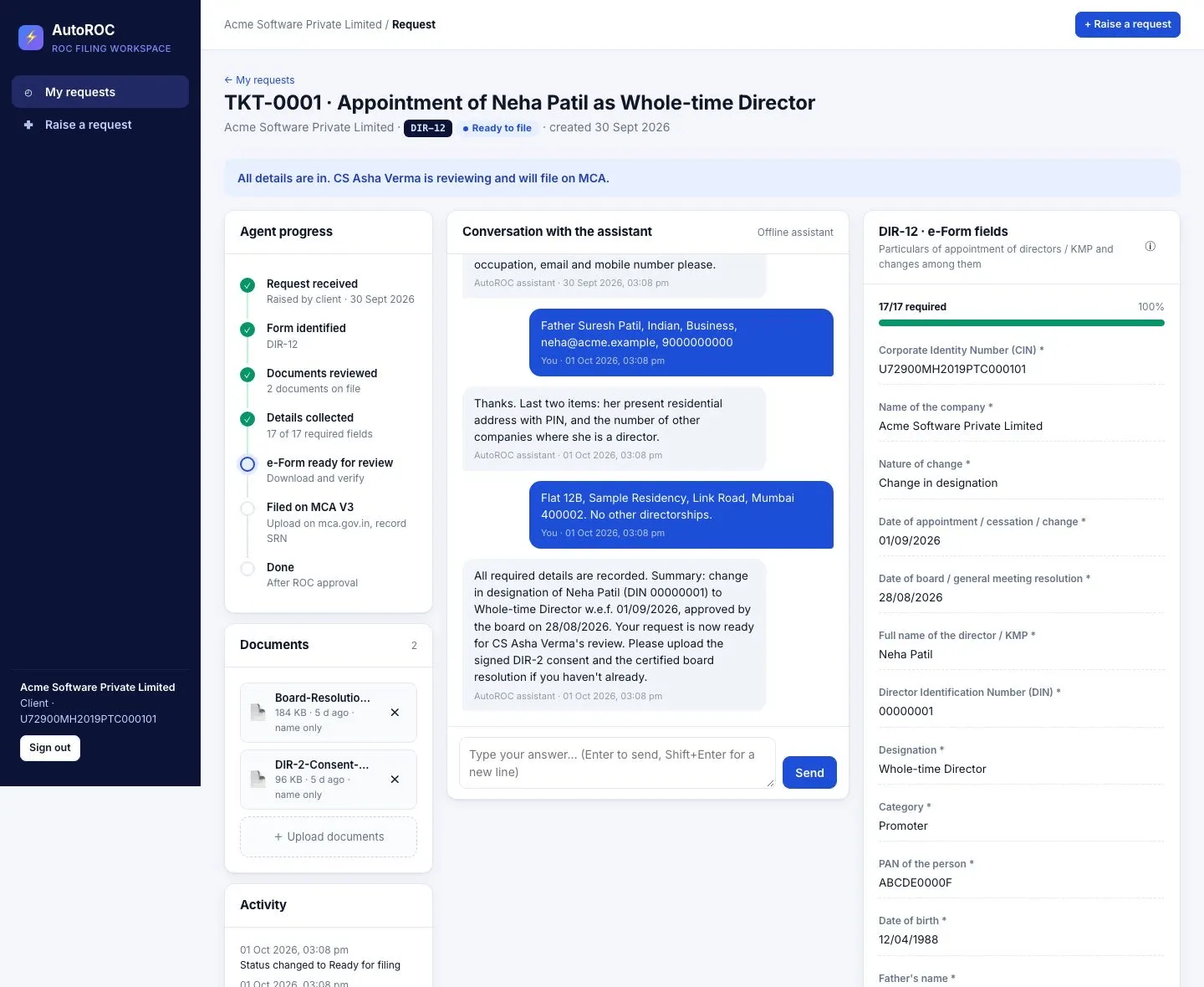The width and height of the screenshot is (1204, 987).
Task: Click the Category value Promoter
Action: [x=903, y=826]
